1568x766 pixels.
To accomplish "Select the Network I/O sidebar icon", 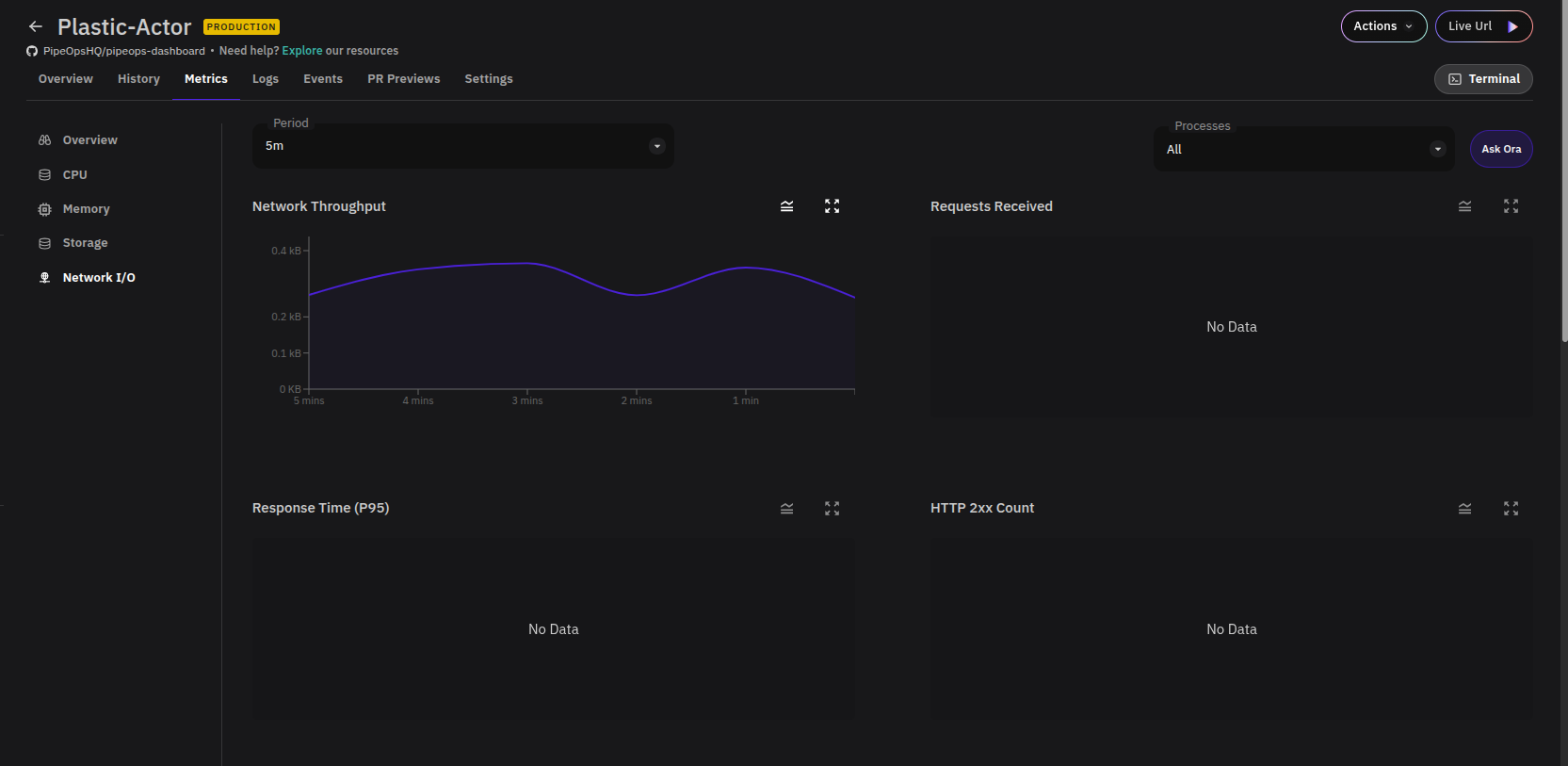I will pos(44,278).
